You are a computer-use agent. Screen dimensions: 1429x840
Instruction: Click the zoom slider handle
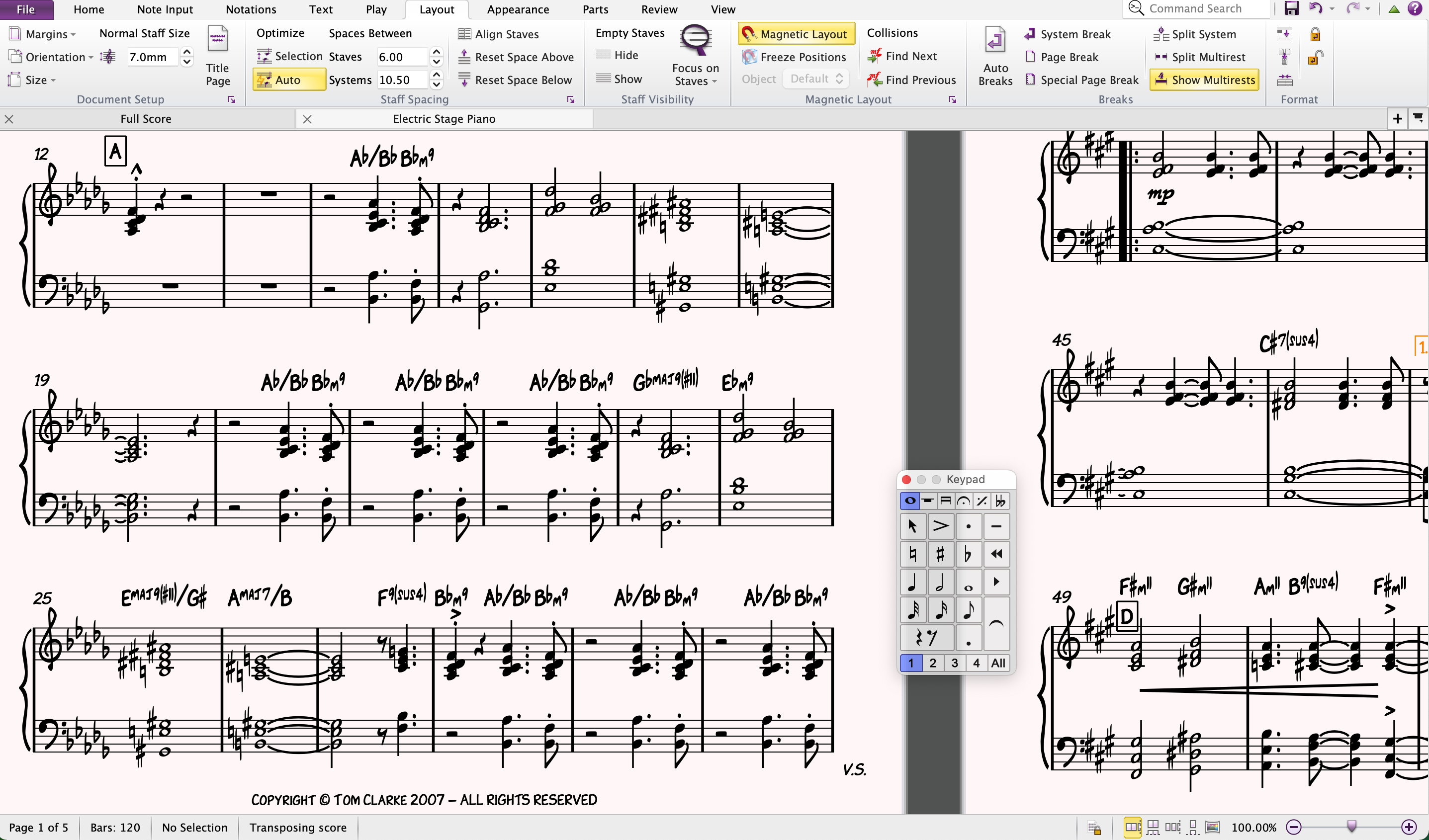[1352, 827]
